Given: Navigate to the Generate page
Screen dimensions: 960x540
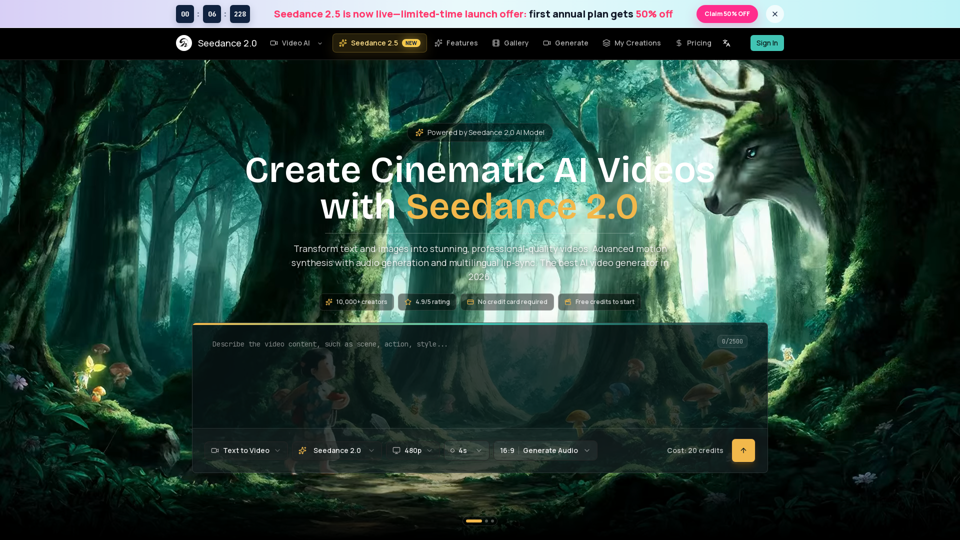Looking at the screenshot, I should (x=565, y=43).
